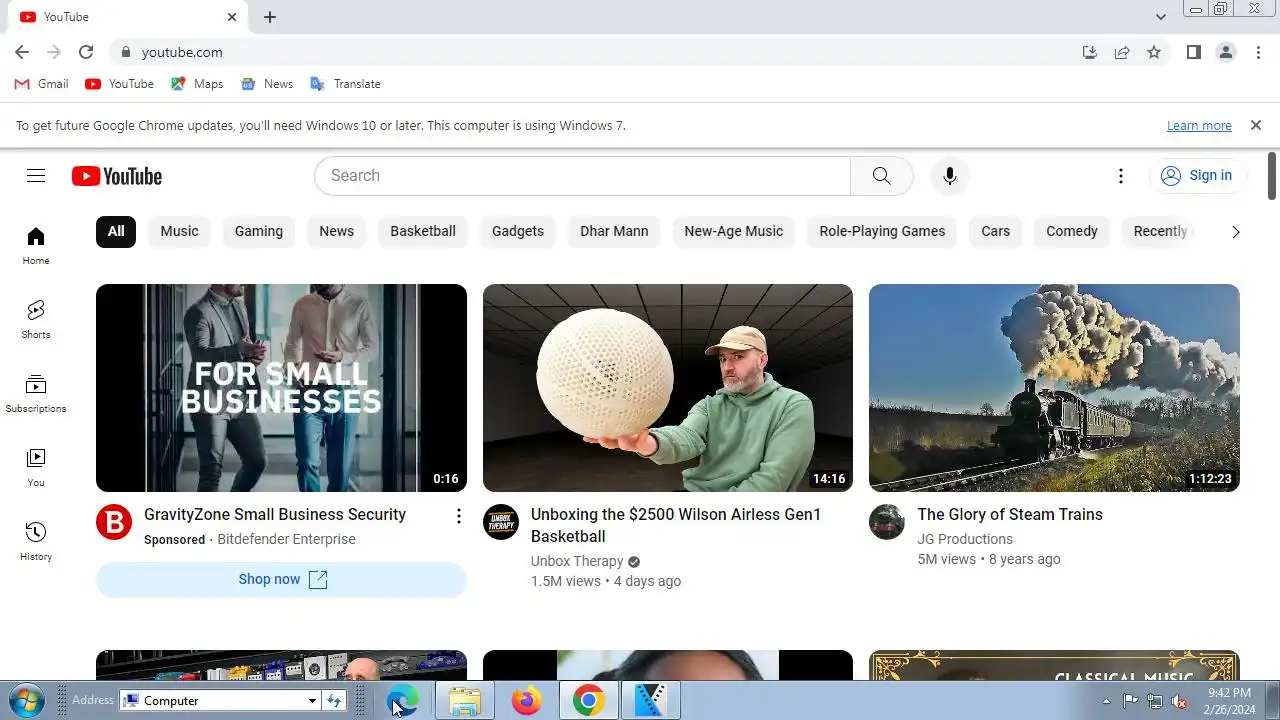
Task: Go to Home in sidebar
Action: [x=36, y=245]
